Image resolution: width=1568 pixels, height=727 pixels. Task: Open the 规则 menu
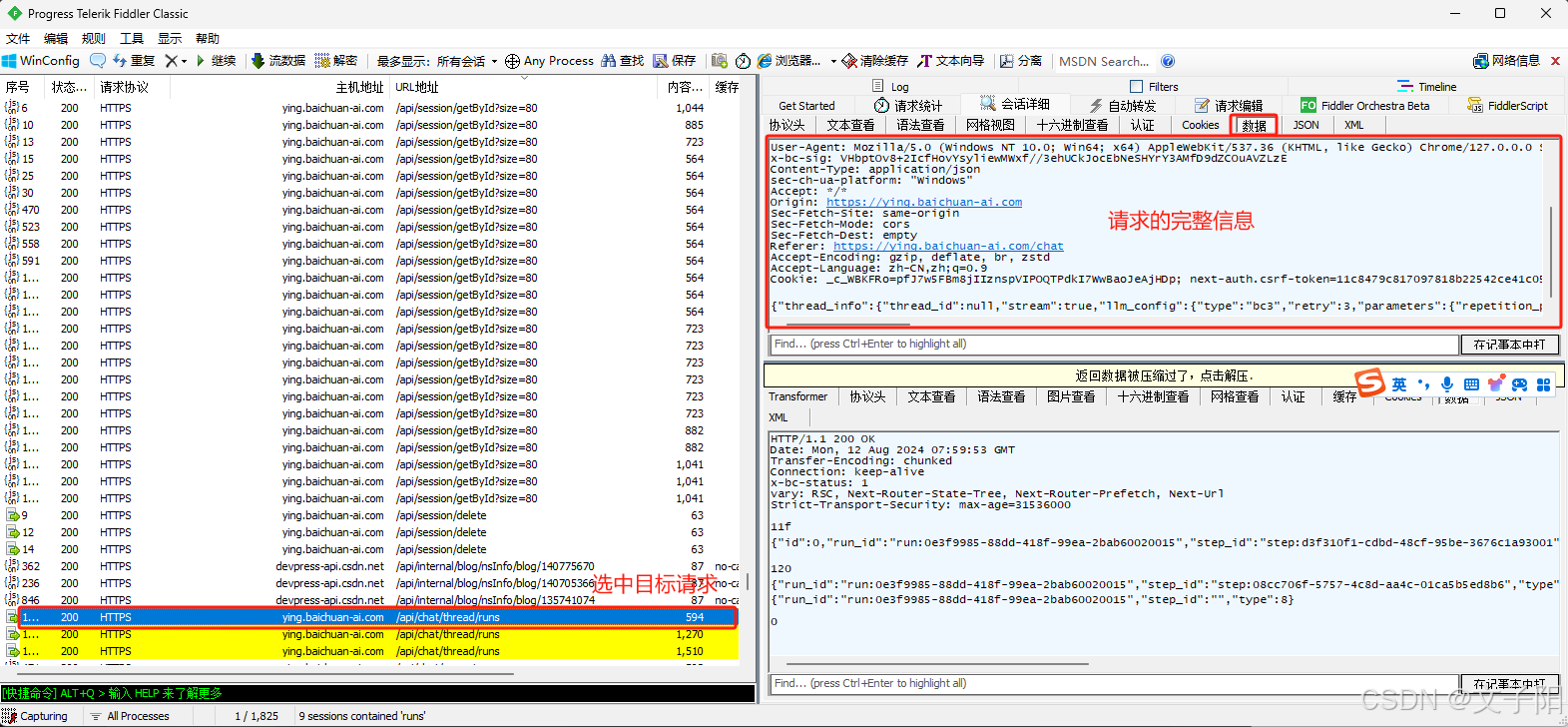tap(94, 38)
